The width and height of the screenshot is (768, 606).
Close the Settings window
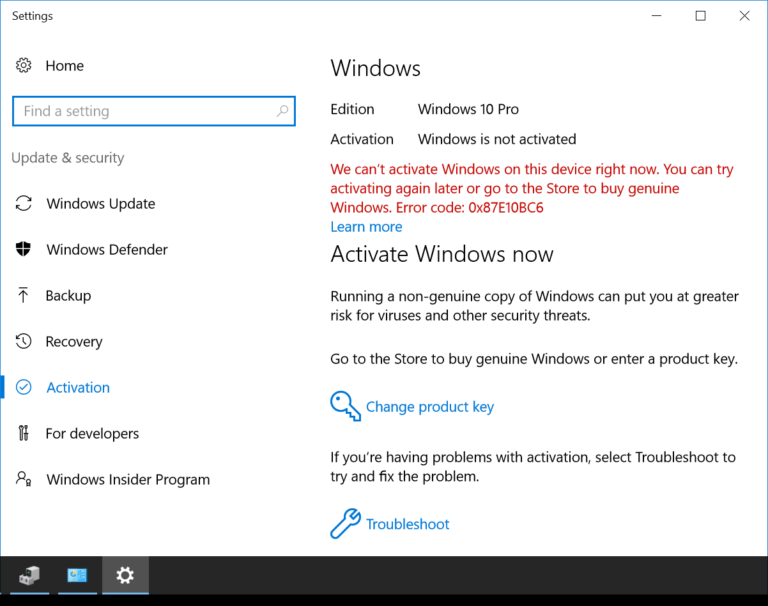click(744, 16)
